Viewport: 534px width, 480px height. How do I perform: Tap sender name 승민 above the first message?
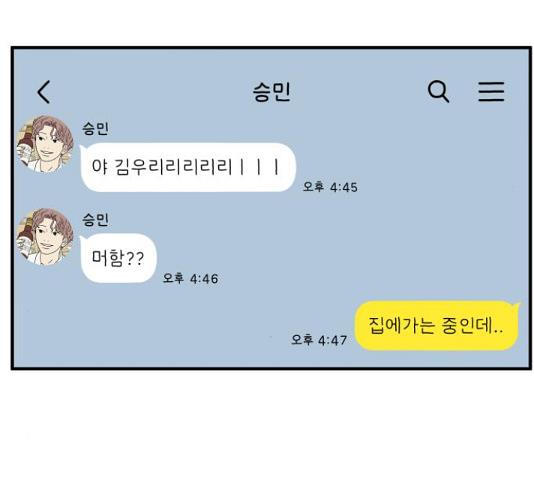point(95,128)
